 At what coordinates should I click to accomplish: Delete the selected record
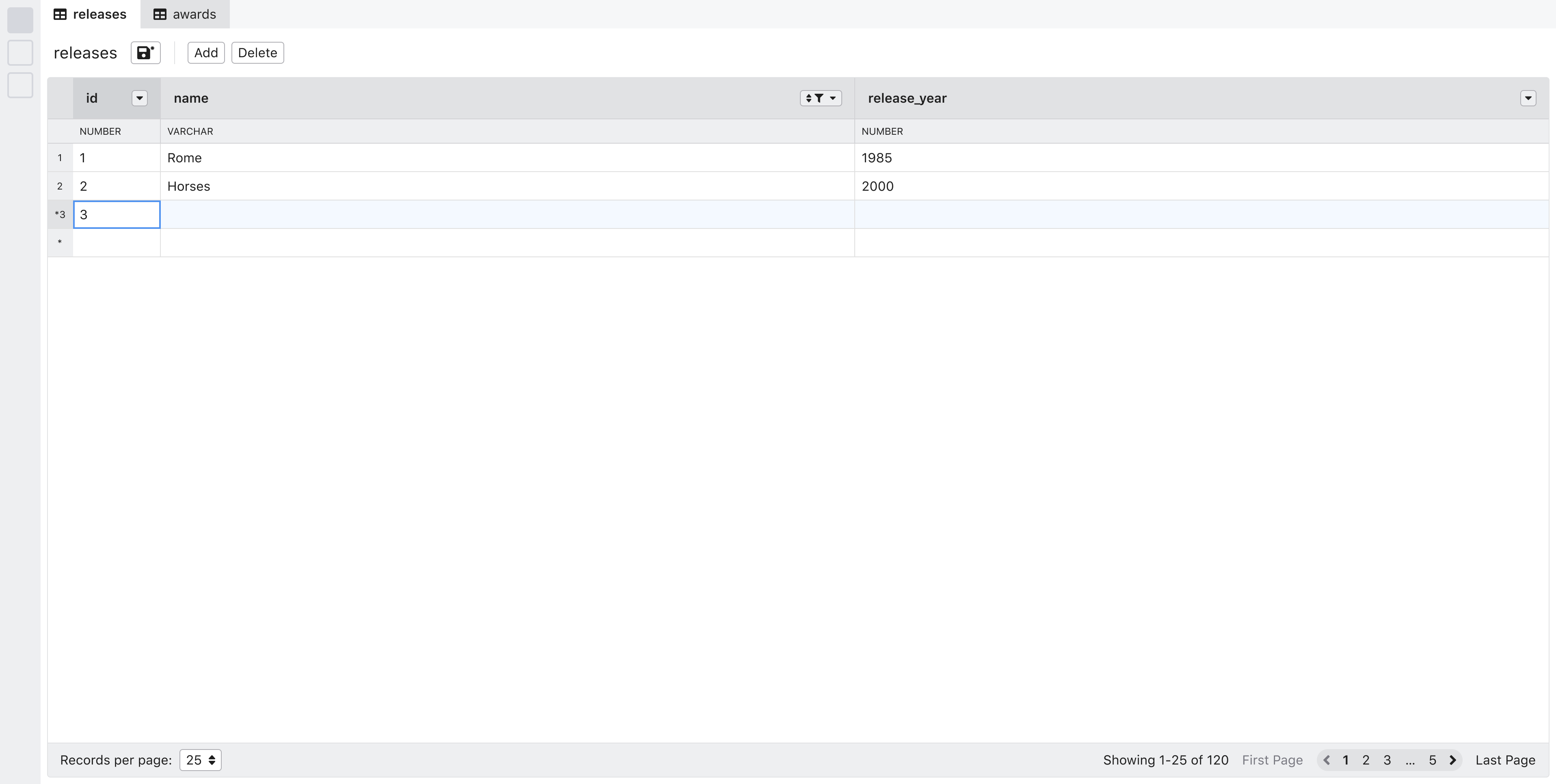point(257,52)
